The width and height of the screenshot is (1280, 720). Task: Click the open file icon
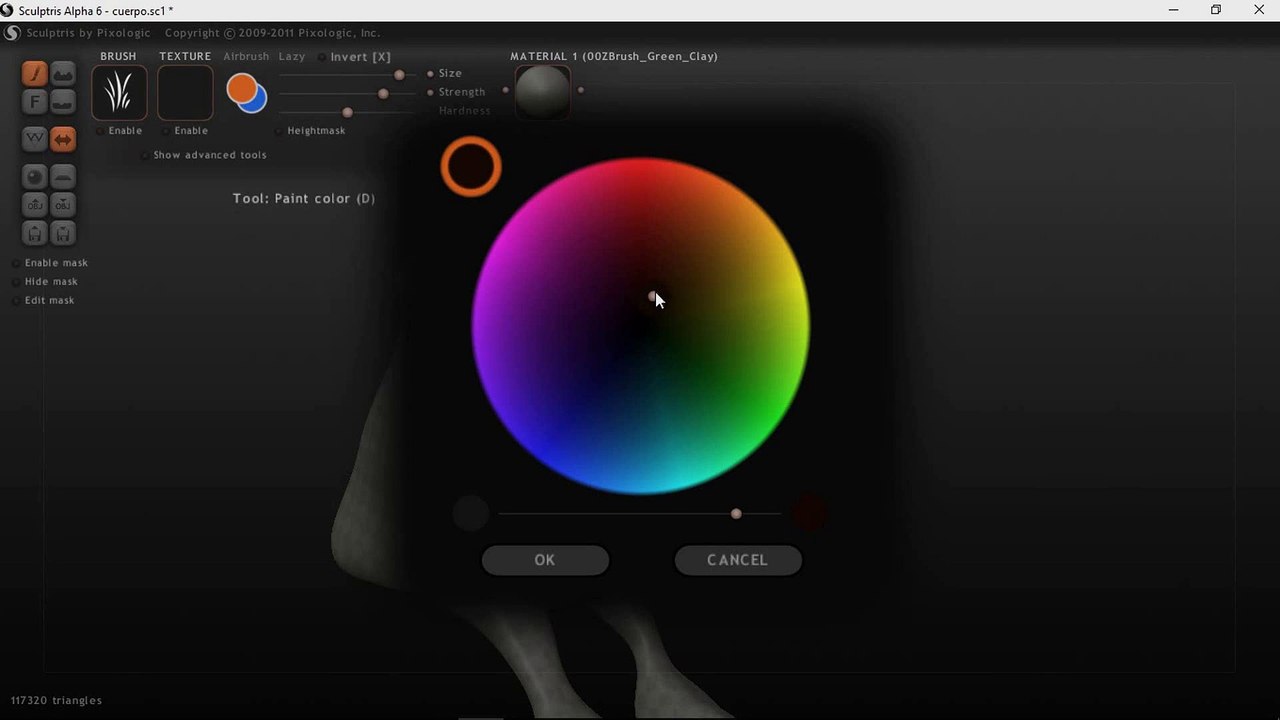pyautogui.click(x=35, y=234)
